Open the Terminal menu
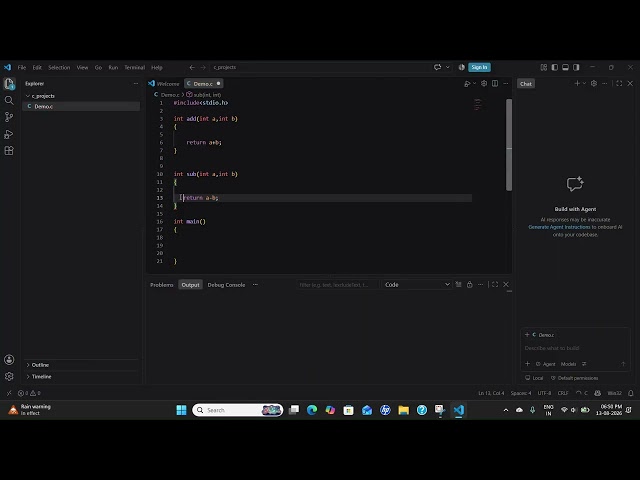 (134, 67)
